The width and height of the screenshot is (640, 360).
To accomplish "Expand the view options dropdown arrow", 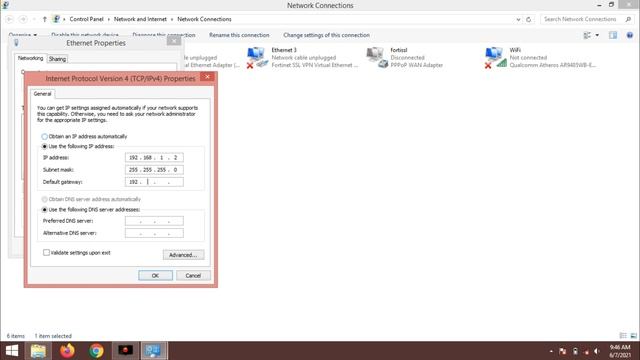I will pos(597,36).
